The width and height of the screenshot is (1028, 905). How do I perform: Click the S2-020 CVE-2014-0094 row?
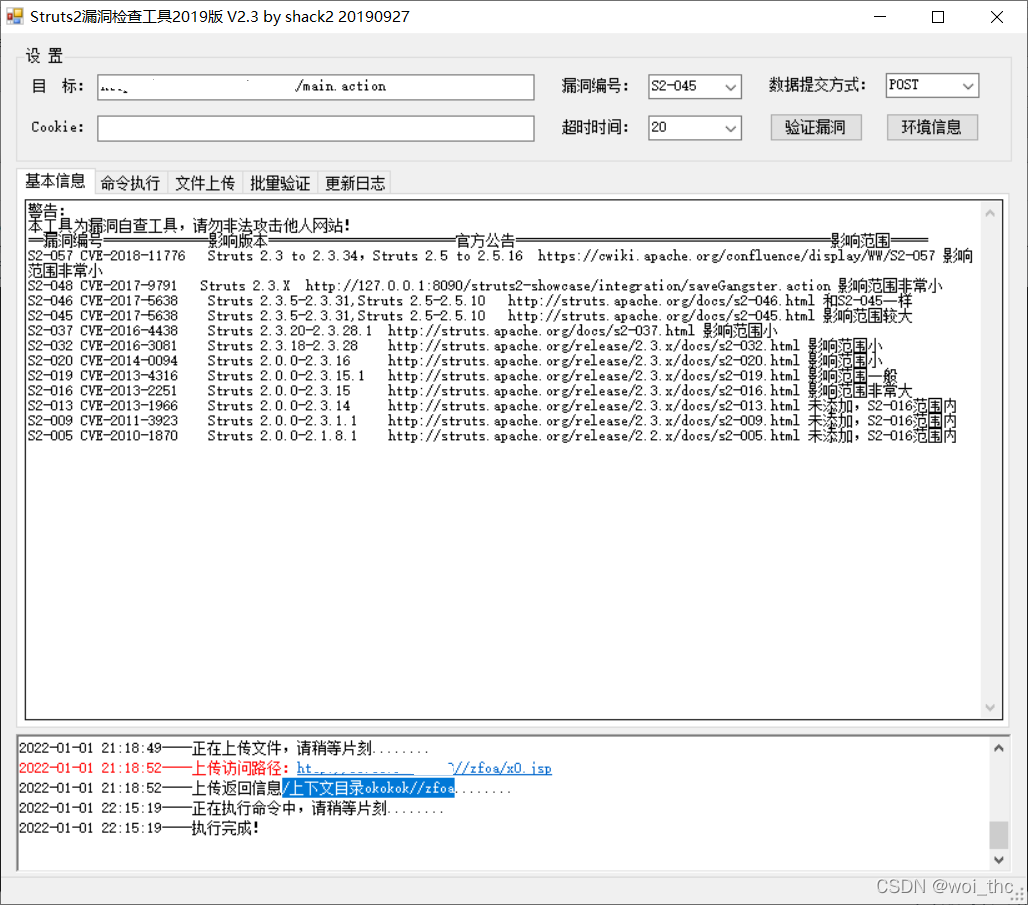[455, 361]
